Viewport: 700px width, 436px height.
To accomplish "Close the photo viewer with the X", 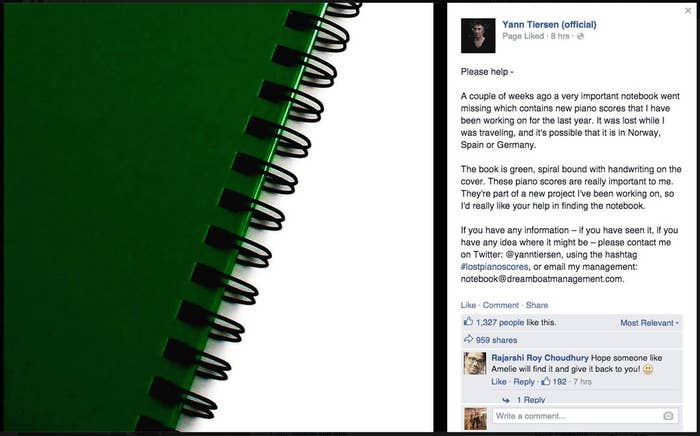I will click(688, 10).
